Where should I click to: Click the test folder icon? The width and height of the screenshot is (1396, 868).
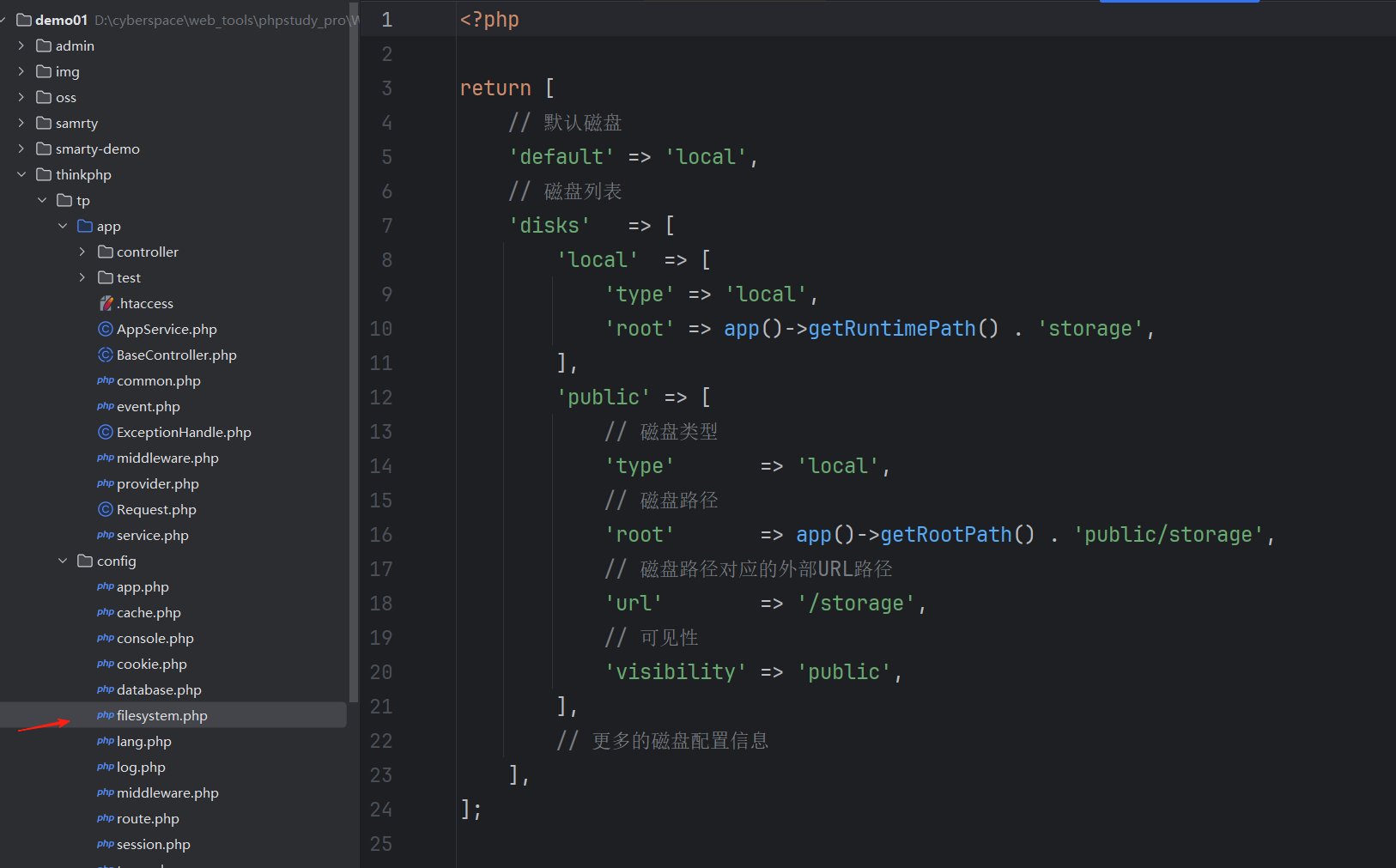coord(106,277)
